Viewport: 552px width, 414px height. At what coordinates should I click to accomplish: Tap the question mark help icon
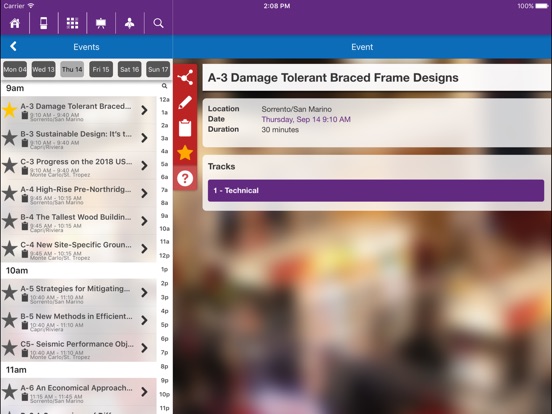pos(185,178)
